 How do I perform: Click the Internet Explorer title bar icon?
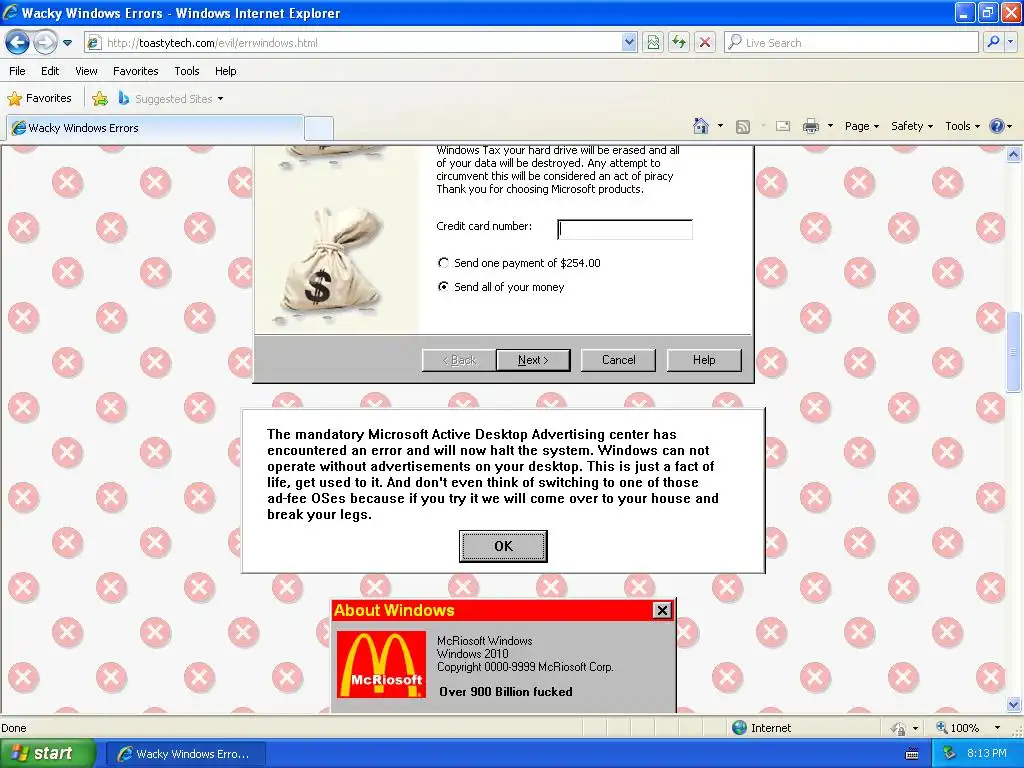point(10,12)
